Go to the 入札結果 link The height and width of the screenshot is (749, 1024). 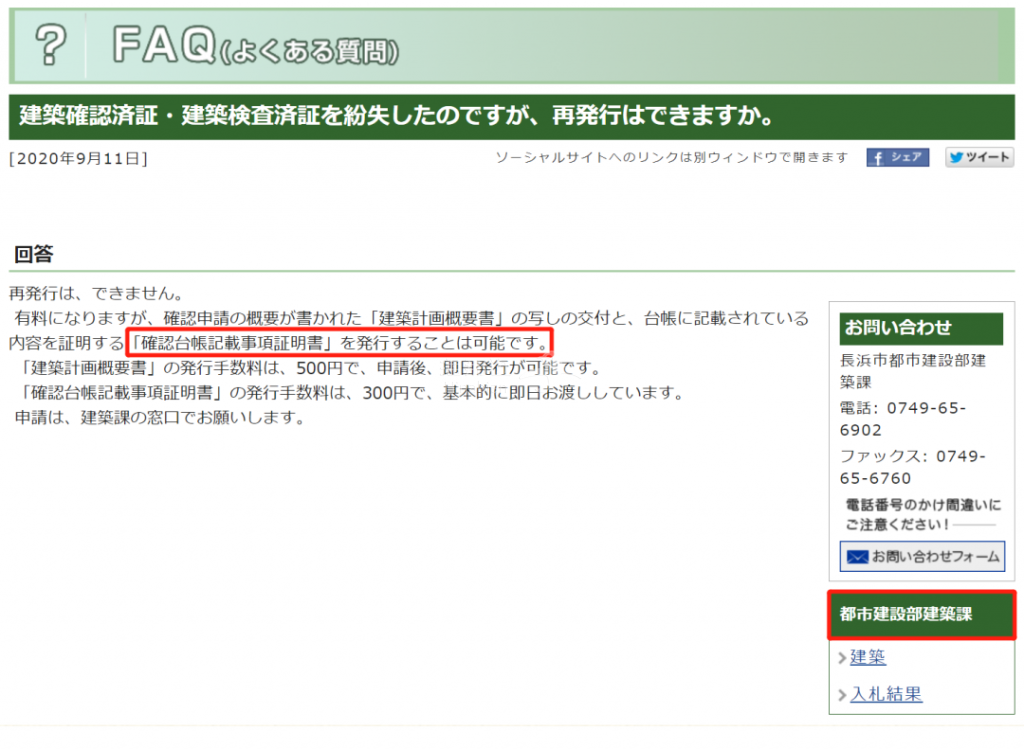tap(886, 694)
